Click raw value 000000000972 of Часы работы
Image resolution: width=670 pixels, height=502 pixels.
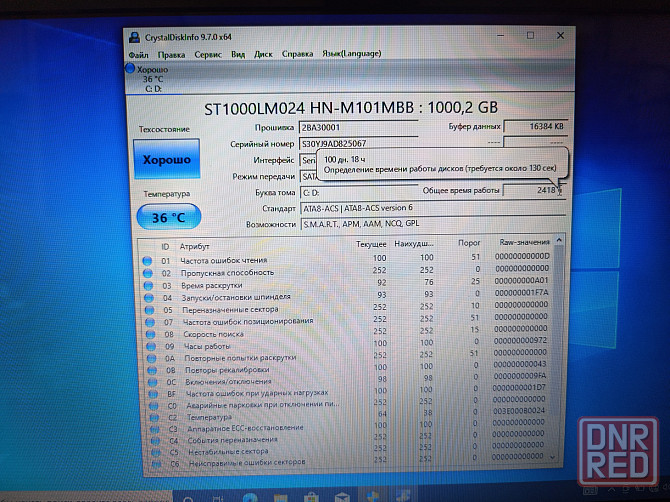click(520, 341)
